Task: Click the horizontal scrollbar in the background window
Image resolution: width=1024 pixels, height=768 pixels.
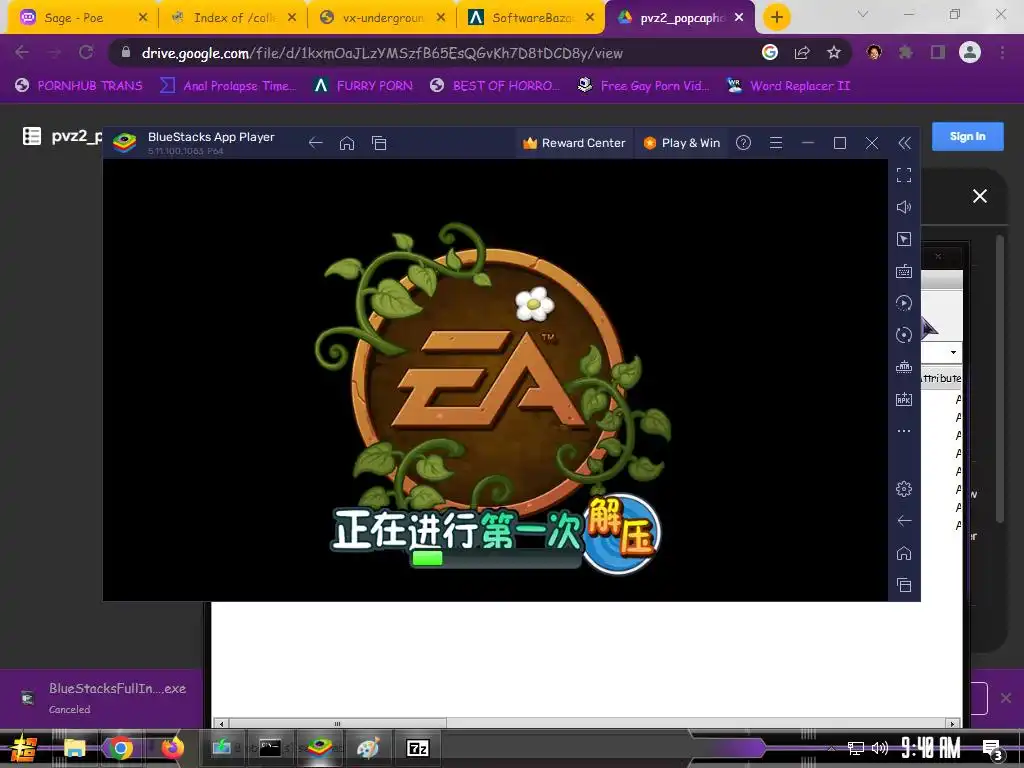Action: pos(337,724)
